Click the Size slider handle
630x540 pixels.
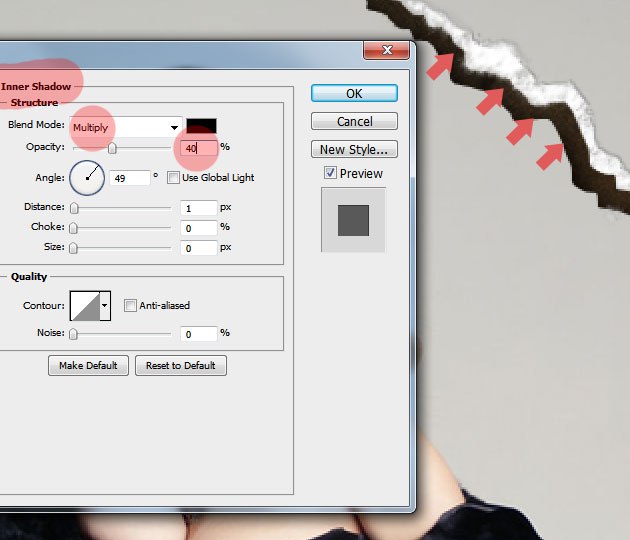(x=73, y=248)
